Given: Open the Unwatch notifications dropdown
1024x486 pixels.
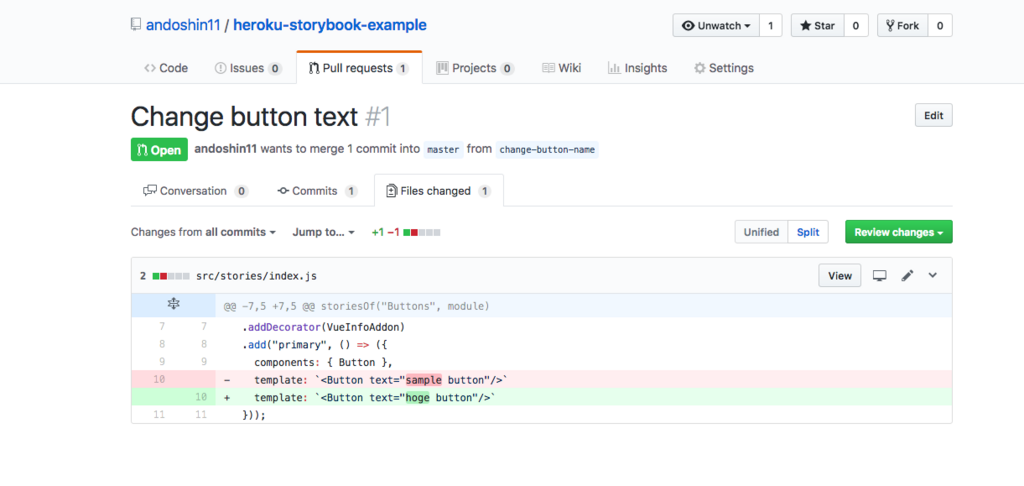Looking at the screenshot, I should tap(715, 25).
